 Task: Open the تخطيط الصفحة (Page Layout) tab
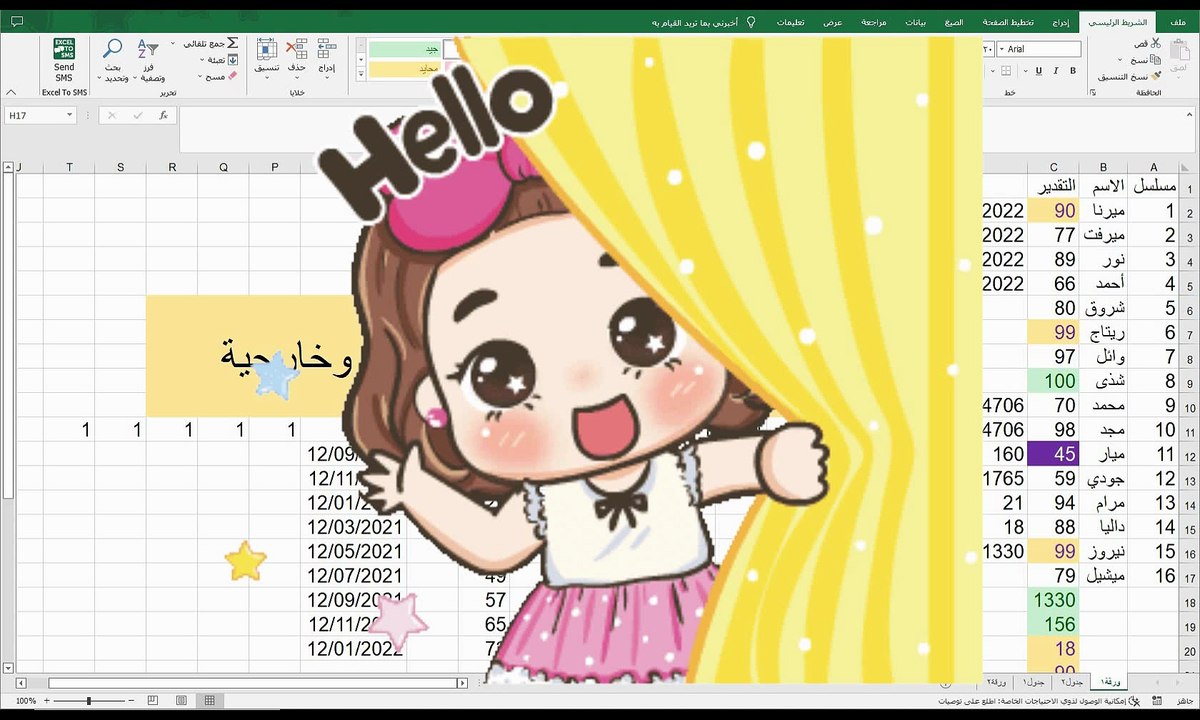[x=1010, y=21]
